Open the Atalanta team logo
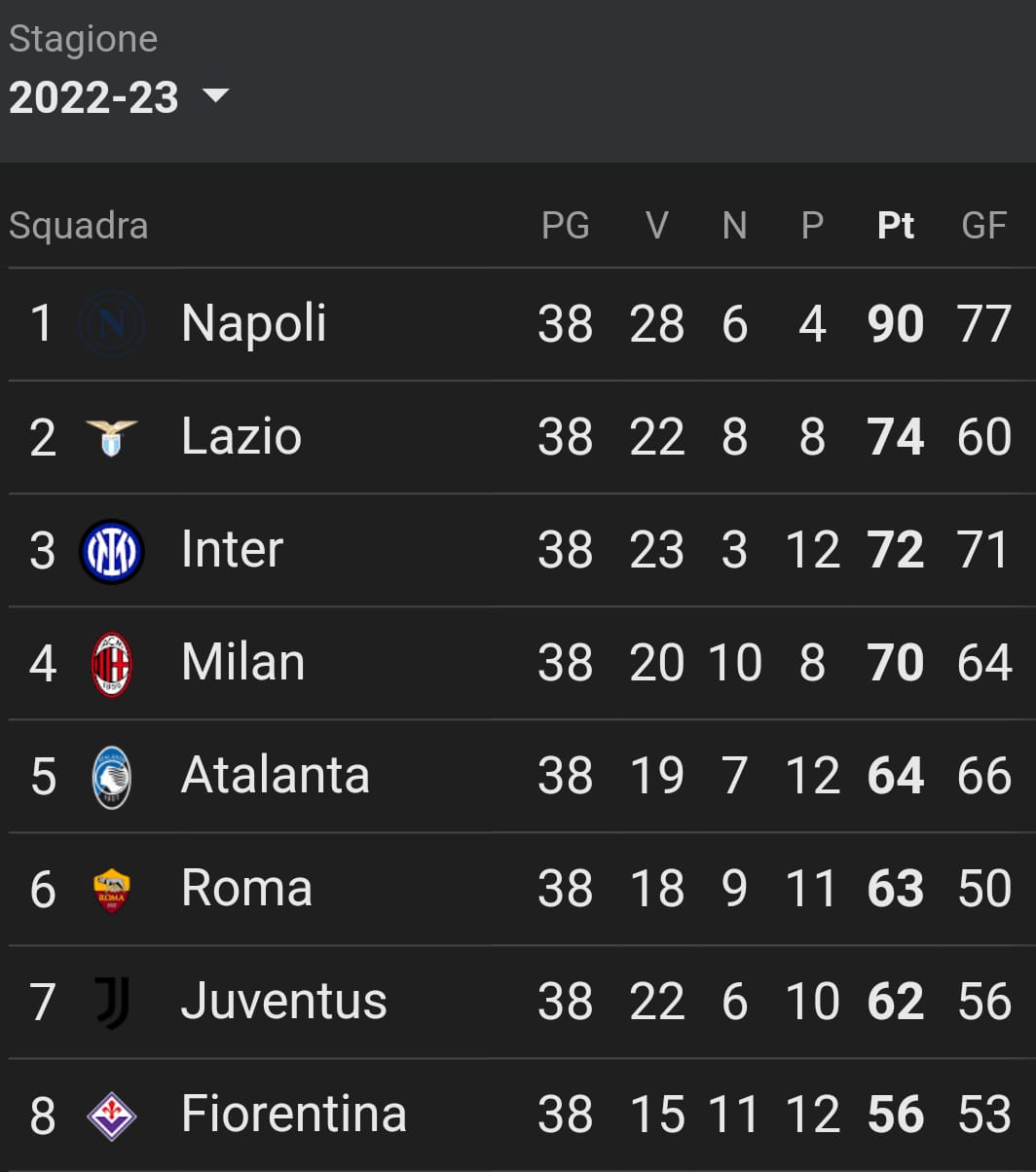This screenshot has height=1172, width=1036. 112,777
